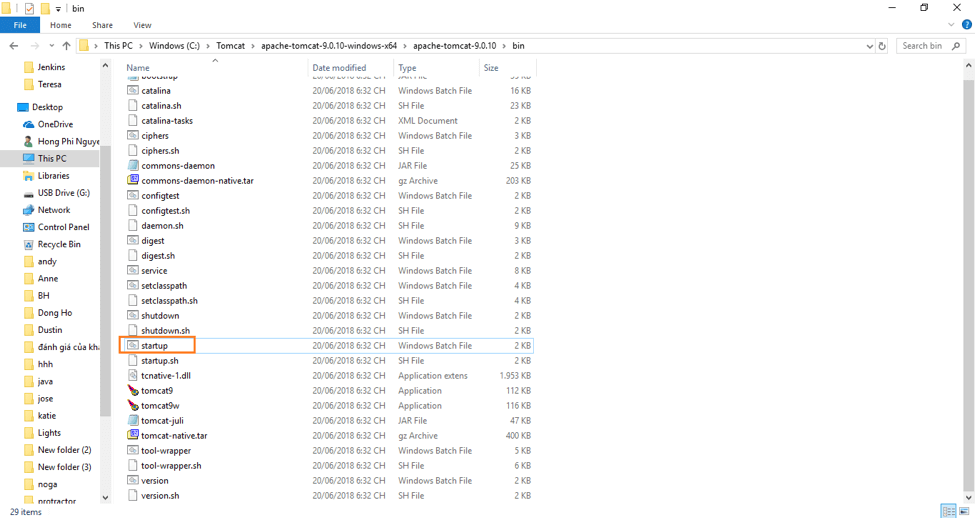Click the Network sidebar icon
The image size is (975, 518).
pos(28,210)
